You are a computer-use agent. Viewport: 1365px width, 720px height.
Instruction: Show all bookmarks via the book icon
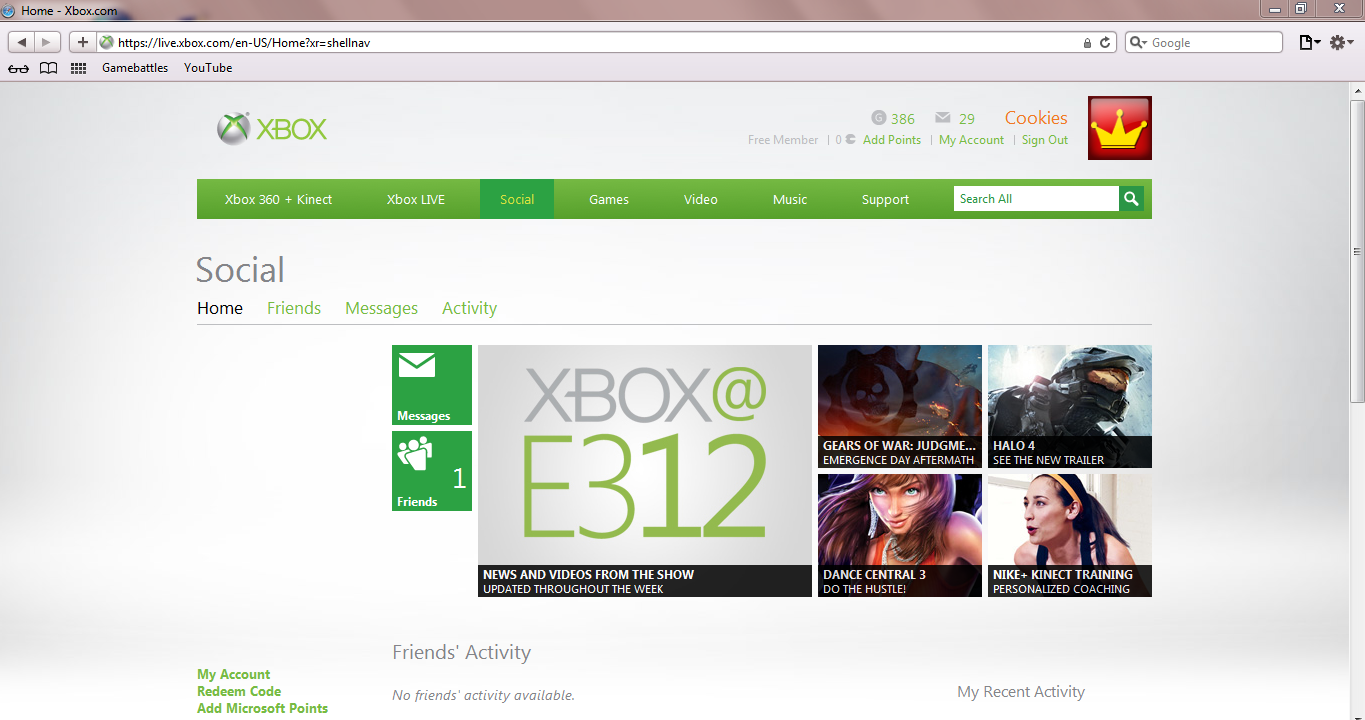[48, 68]
